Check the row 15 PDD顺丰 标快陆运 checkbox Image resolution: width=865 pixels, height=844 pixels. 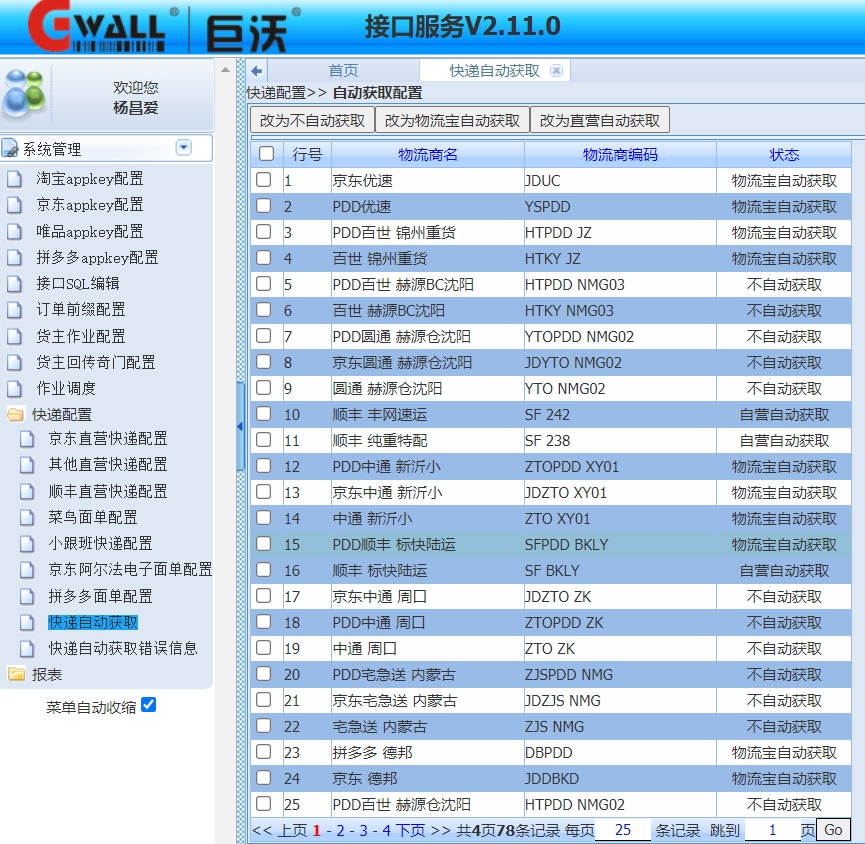click(x=264, y=543)
